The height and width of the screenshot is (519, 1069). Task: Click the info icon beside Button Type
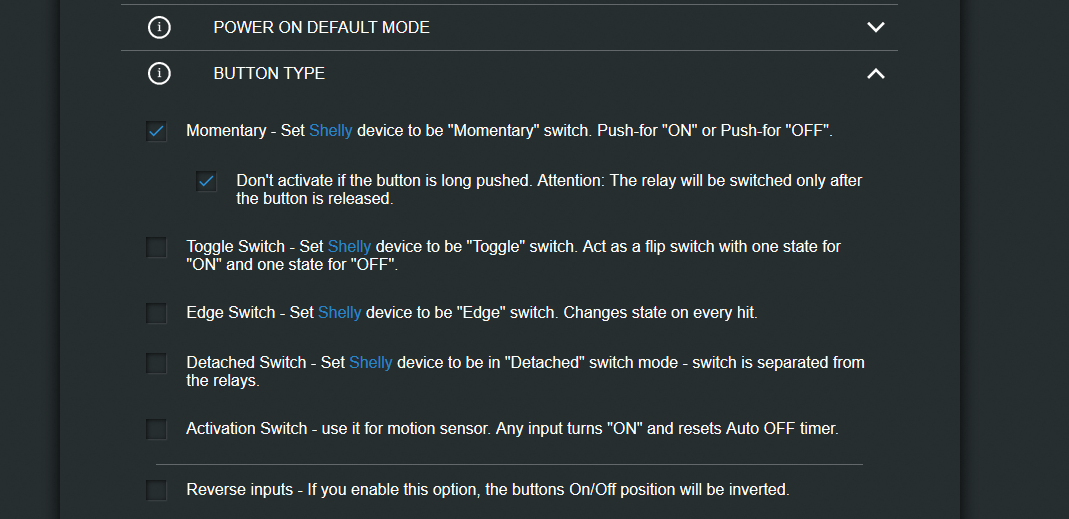(x=158, y=73)
